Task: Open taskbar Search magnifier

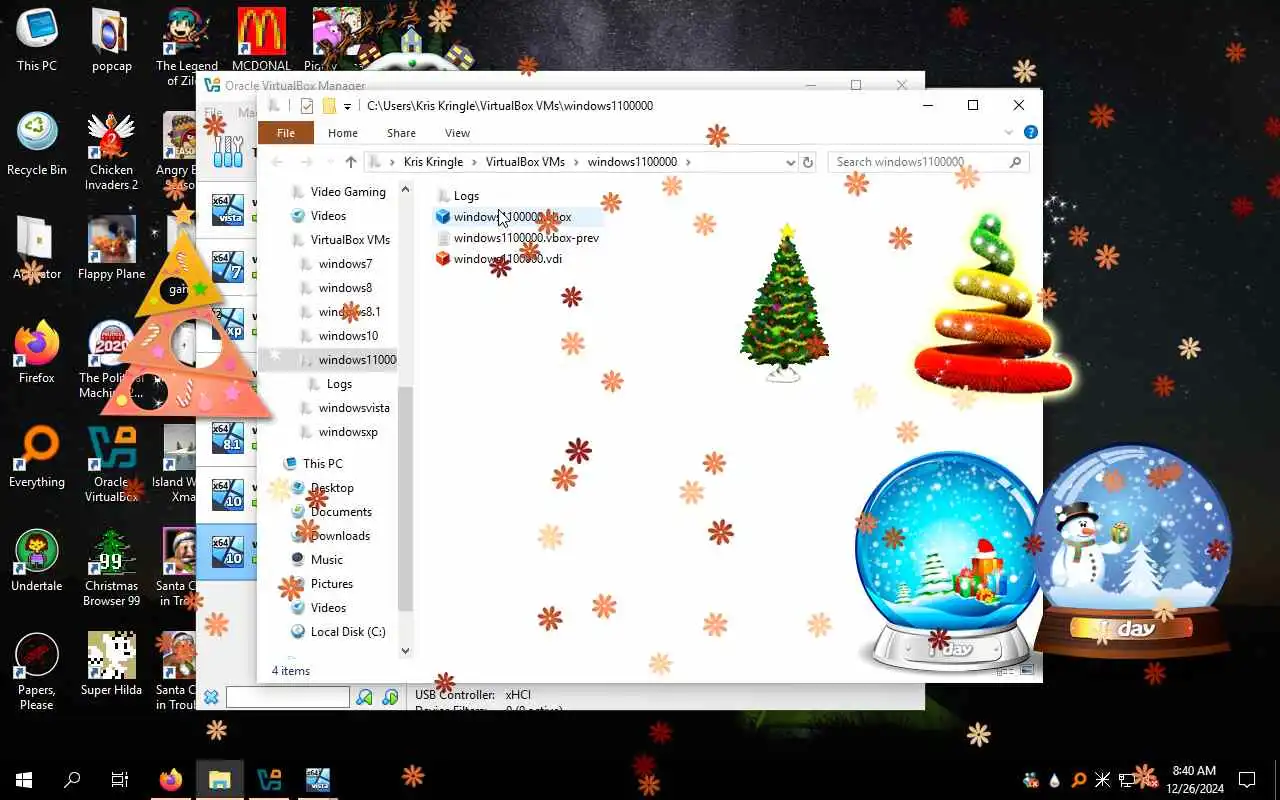Action: (x=72, y=780)
